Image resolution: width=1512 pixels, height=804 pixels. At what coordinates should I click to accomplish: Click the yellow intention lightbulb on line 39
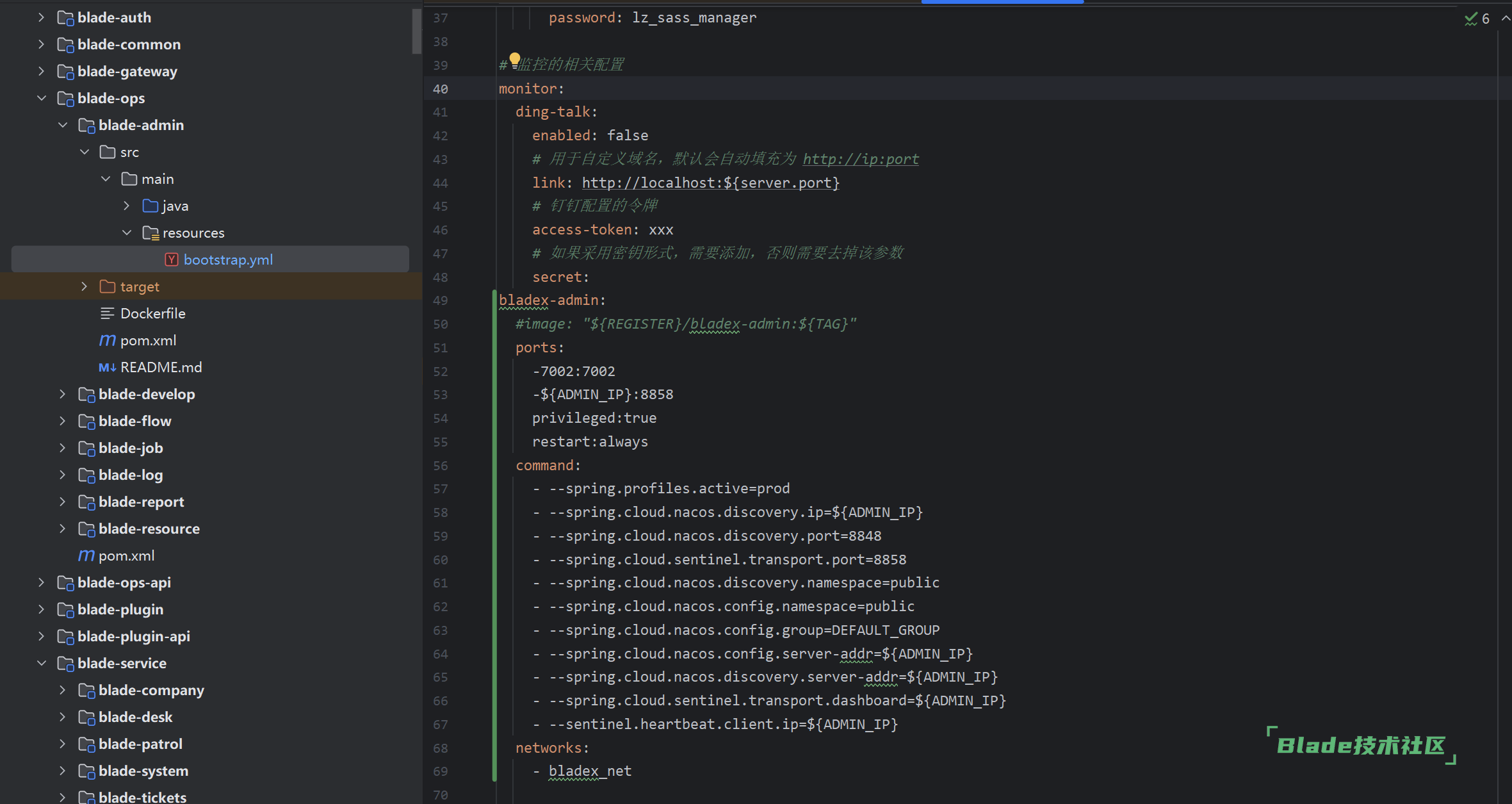point(514,60)
